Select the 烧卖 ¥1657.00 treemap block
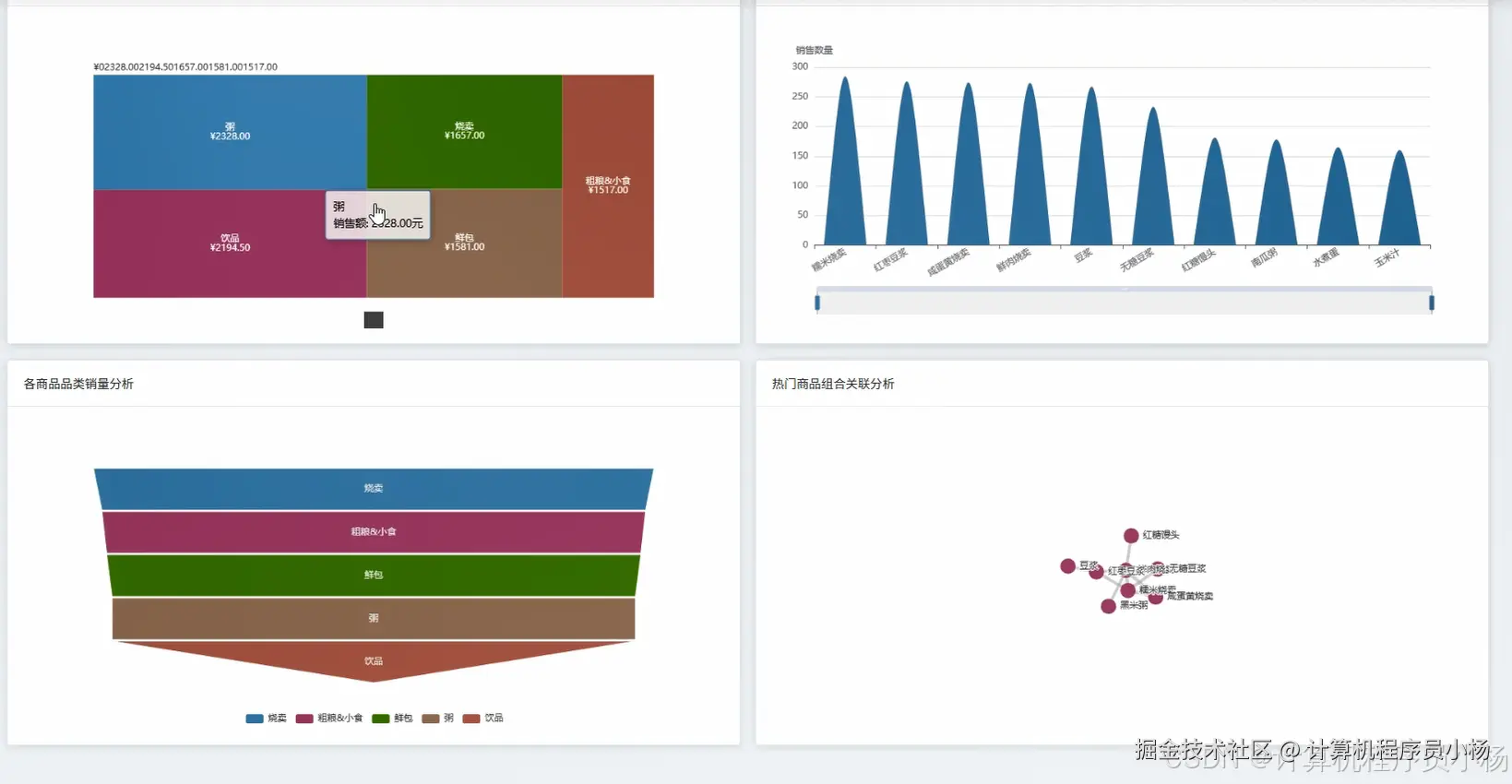 pos(464,132)
